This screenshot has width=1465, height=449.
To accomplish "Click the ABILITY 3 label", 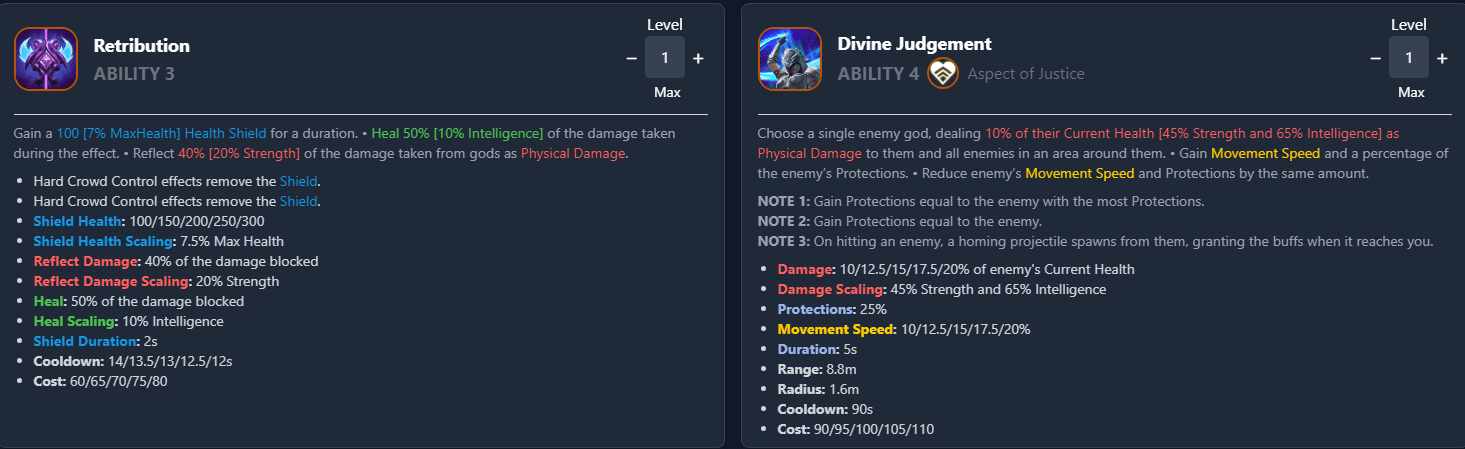I will click(134, 74).
